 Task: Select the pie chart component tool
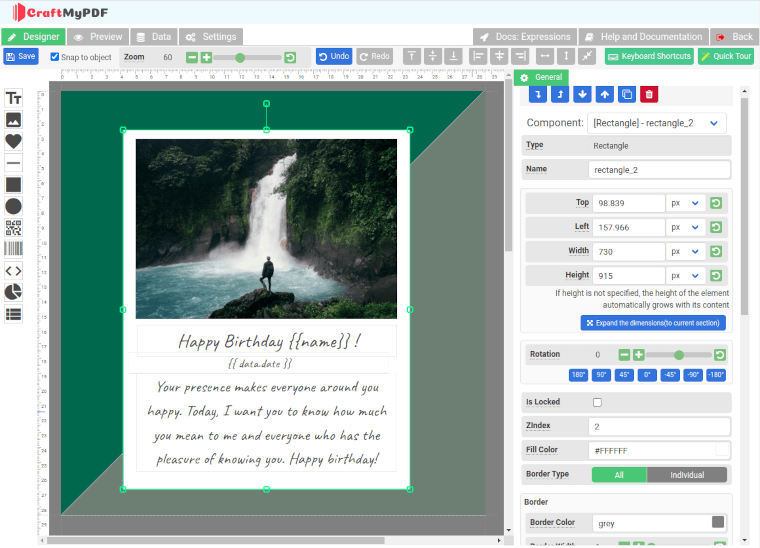(x=14, y=292)
